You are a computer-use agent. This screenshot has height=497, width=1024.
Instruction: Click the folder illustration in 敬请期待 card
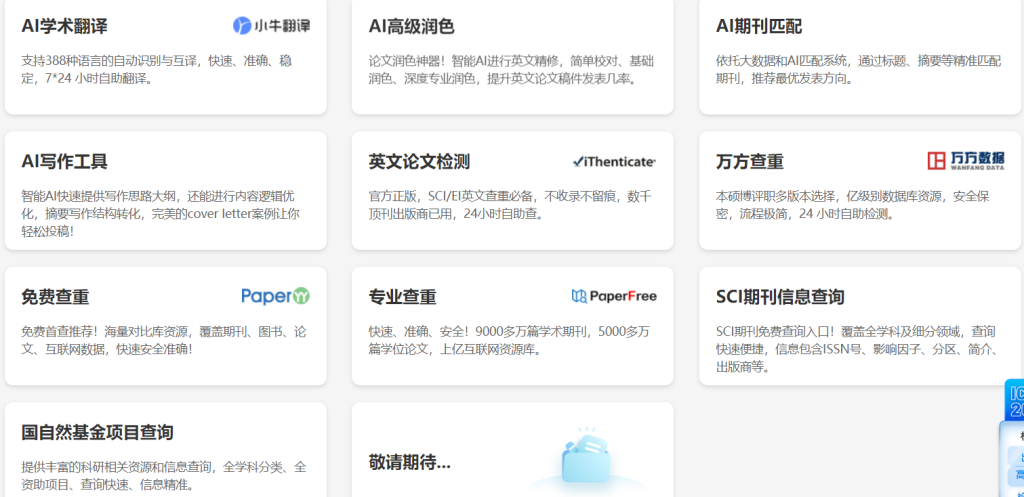point(590,462)
